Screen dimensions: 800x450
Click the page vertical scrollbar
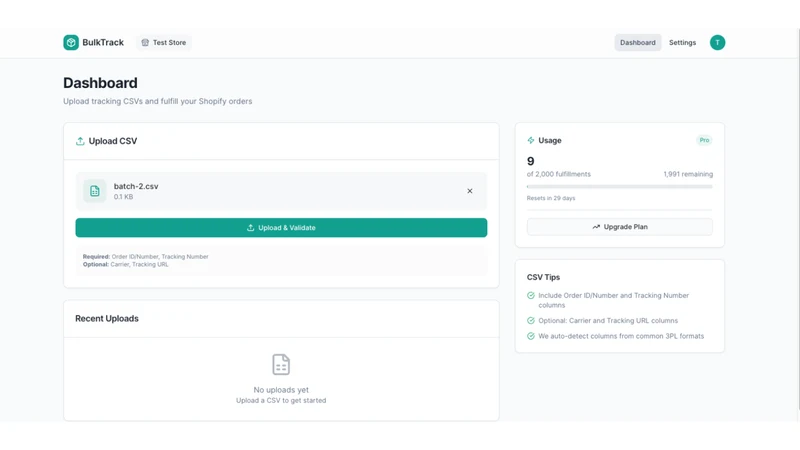click(798, 219)
